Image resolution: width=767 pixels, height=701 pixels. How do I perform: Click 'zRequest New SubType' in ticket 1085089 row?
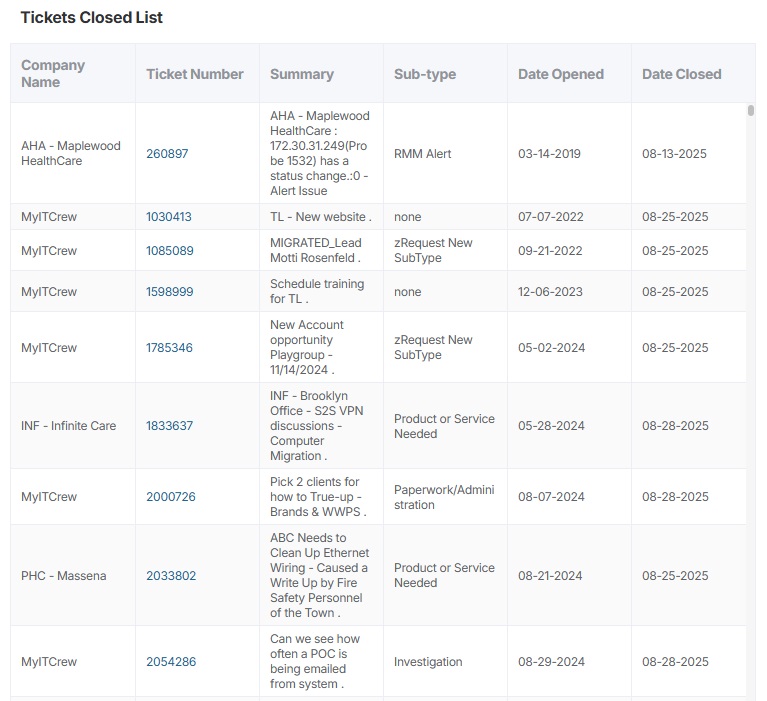click(433, 250)
